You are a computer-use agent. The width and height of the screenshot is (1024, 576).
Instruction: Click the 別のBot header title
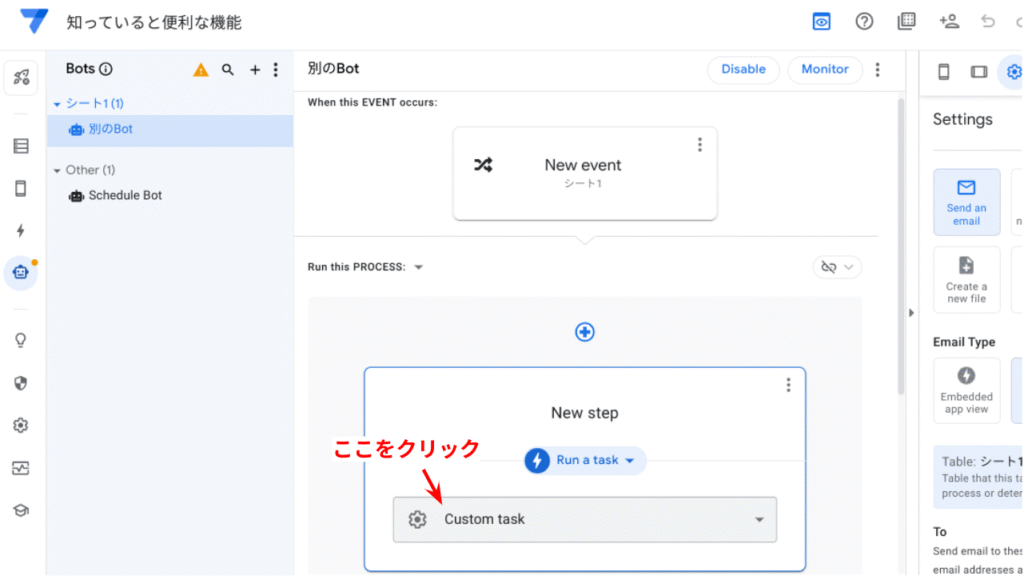333,69
